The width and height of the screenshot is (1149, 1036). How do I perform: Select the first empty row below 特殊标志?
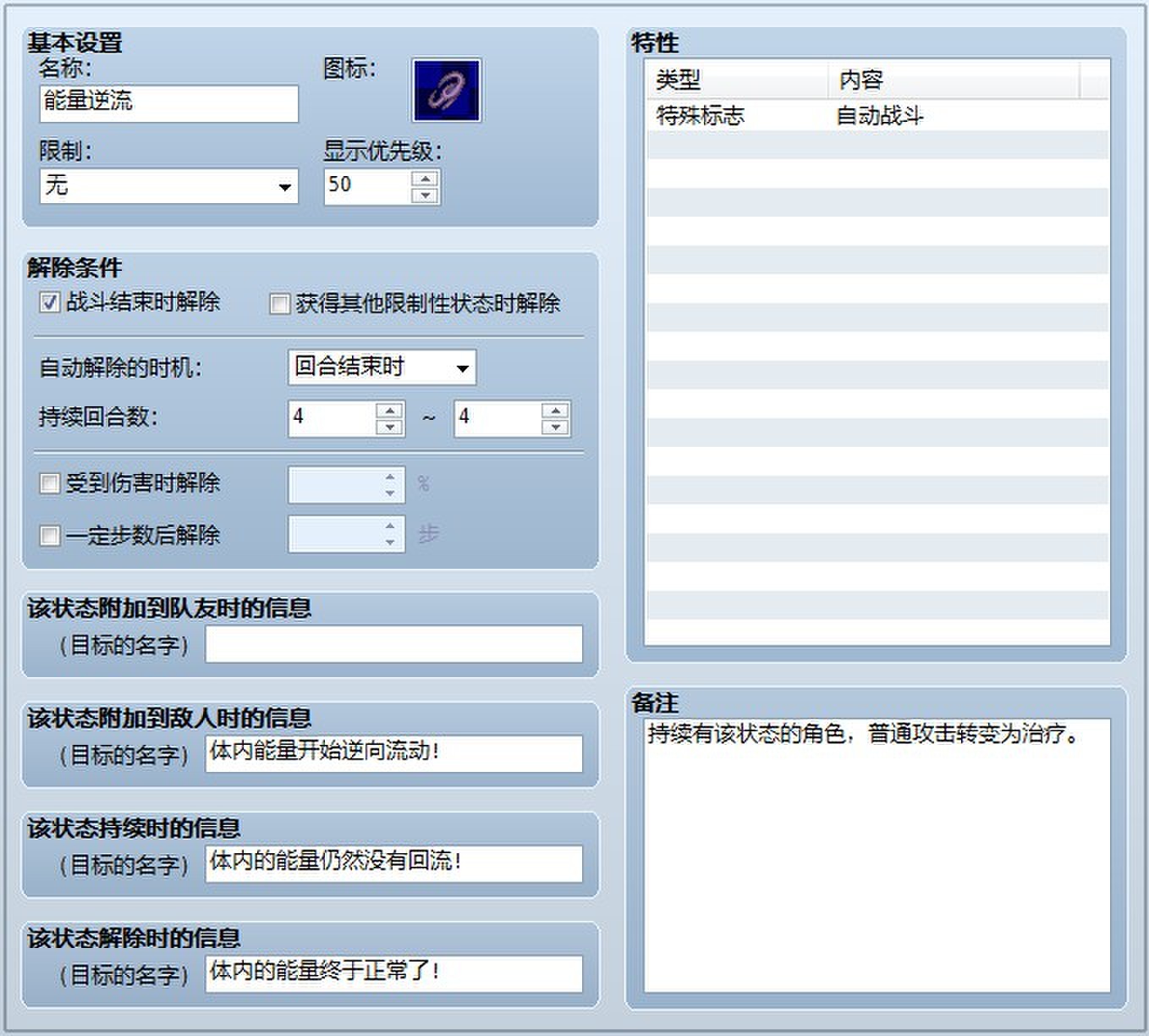(x=877, y=145)
